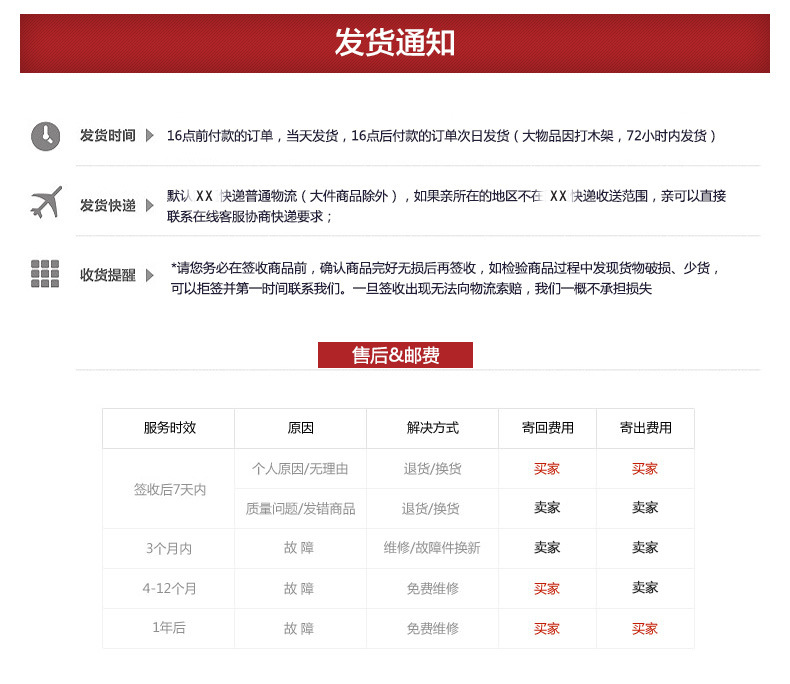The width and height of the screenshot is (790, 684).
Task: Click the 解决方式 column header
Action: [433, 428]
